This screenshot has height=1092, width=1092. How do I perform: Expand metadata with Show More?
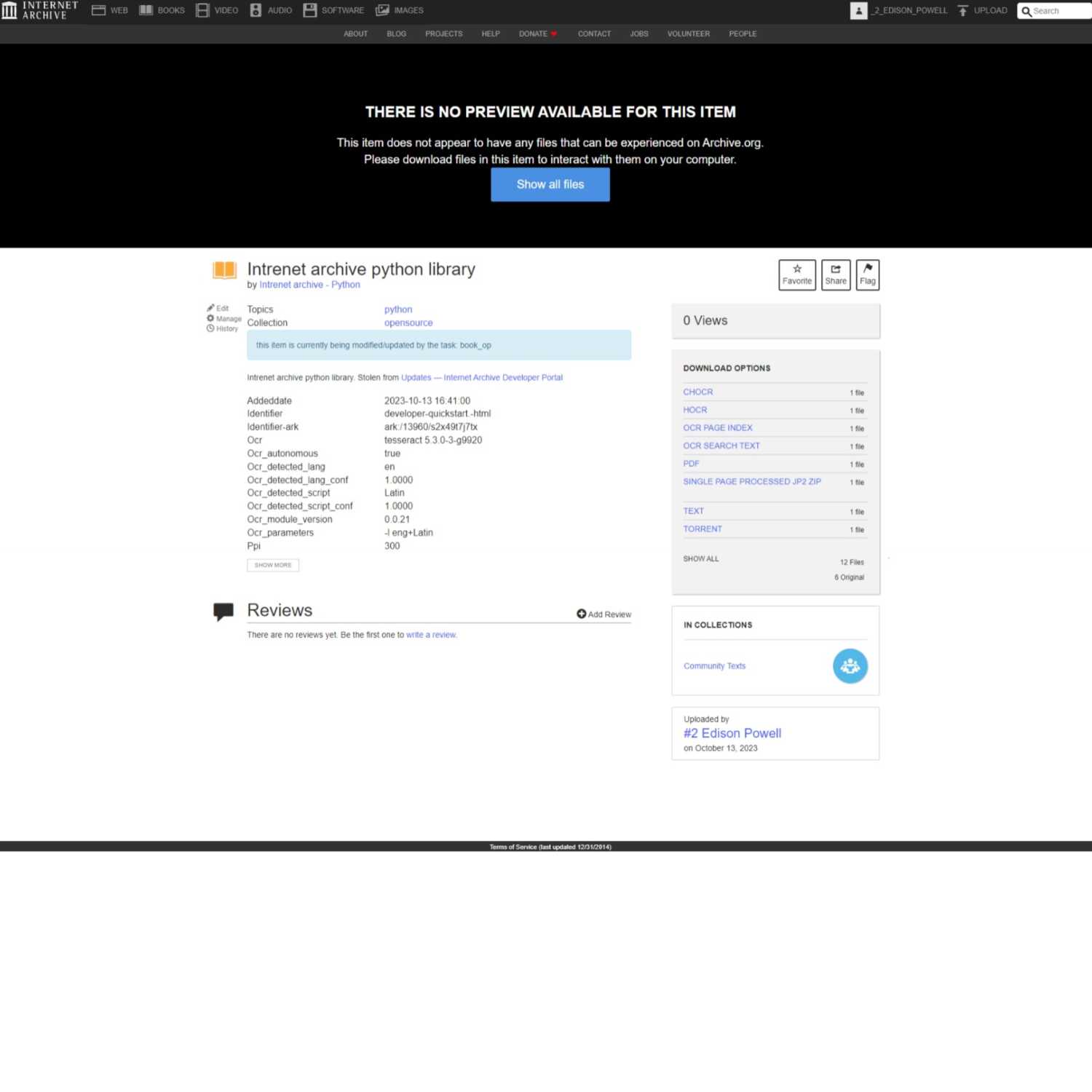tap(273, 565)
